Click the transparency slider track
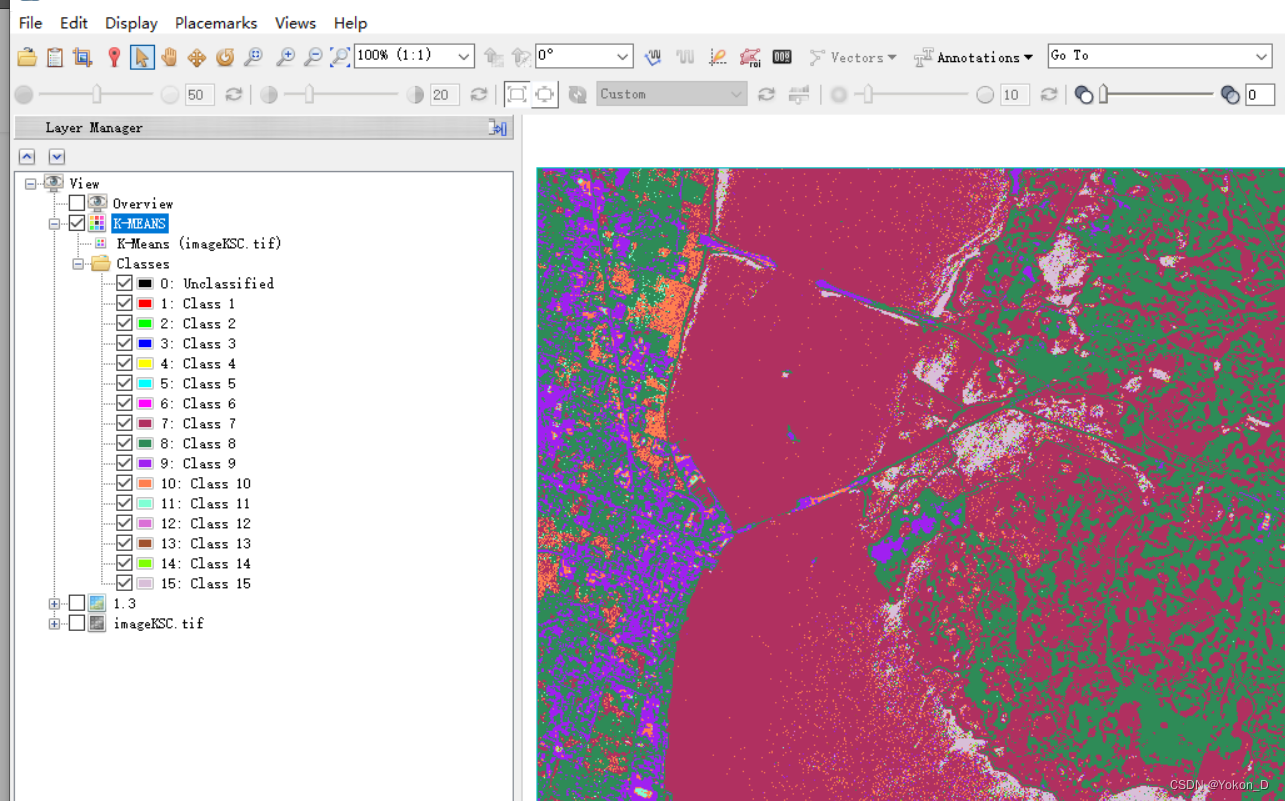Image resolution: width=1285 pixels, height=801 pixels. point(1159,94)
